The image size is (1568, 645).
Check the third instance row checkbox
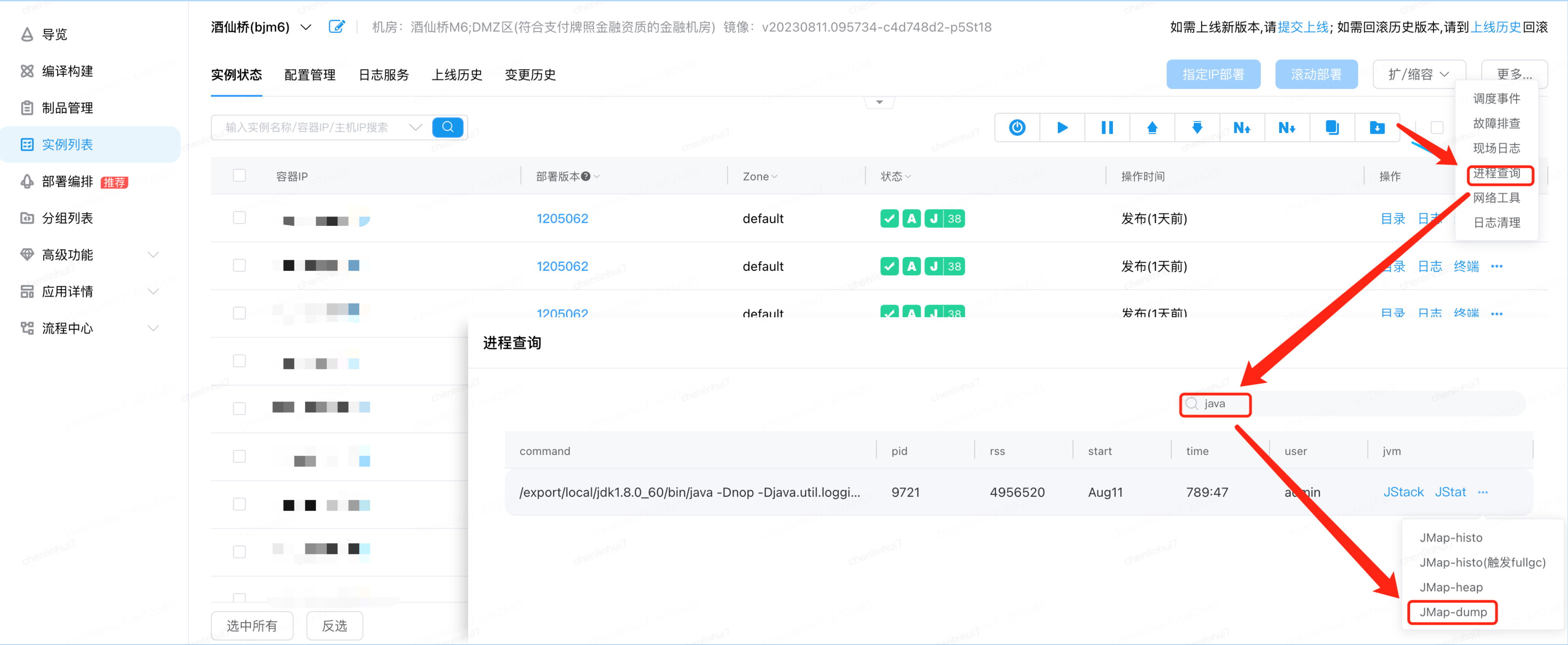(239, 313)
